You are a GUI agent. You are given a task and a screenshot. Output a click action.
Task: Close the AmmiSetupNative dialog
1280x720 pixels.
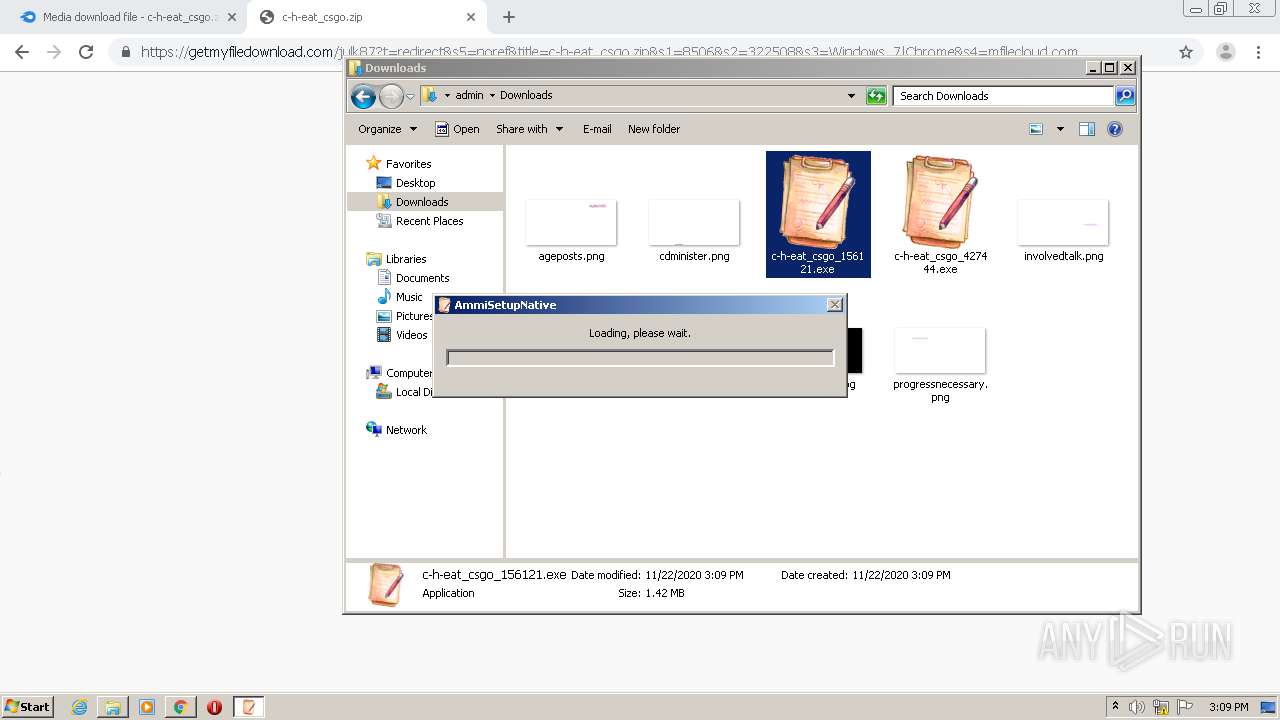pyautogui.click(x=835, y=305)
